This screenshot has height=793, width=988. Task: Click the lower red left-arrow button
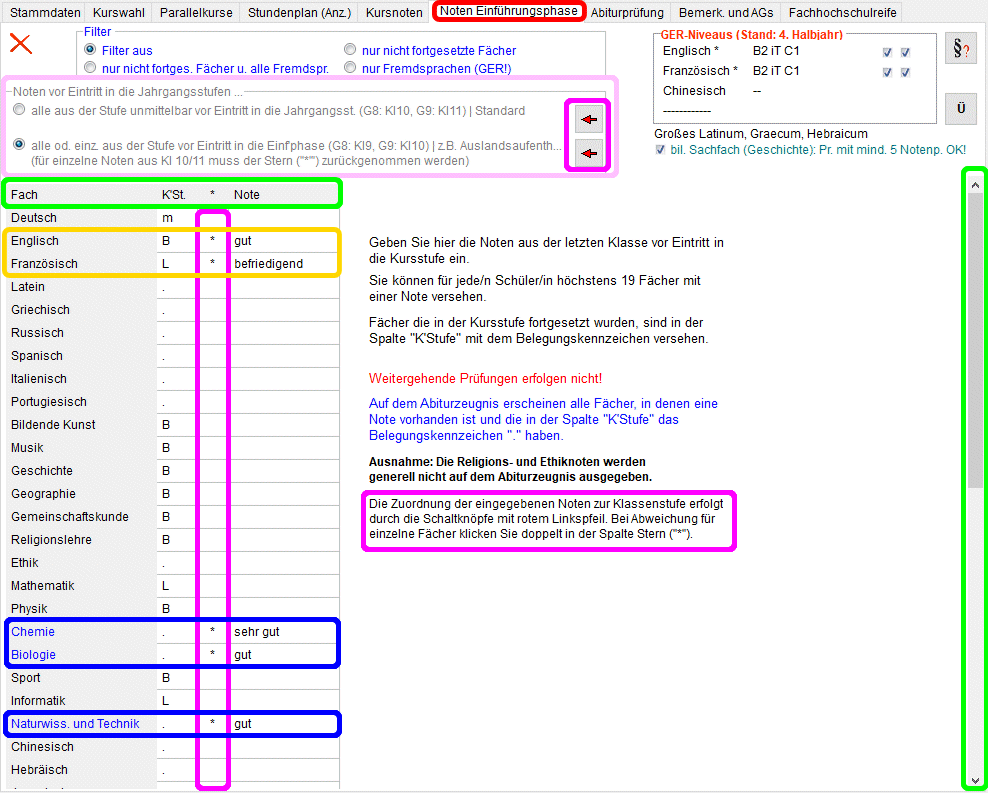589,153
